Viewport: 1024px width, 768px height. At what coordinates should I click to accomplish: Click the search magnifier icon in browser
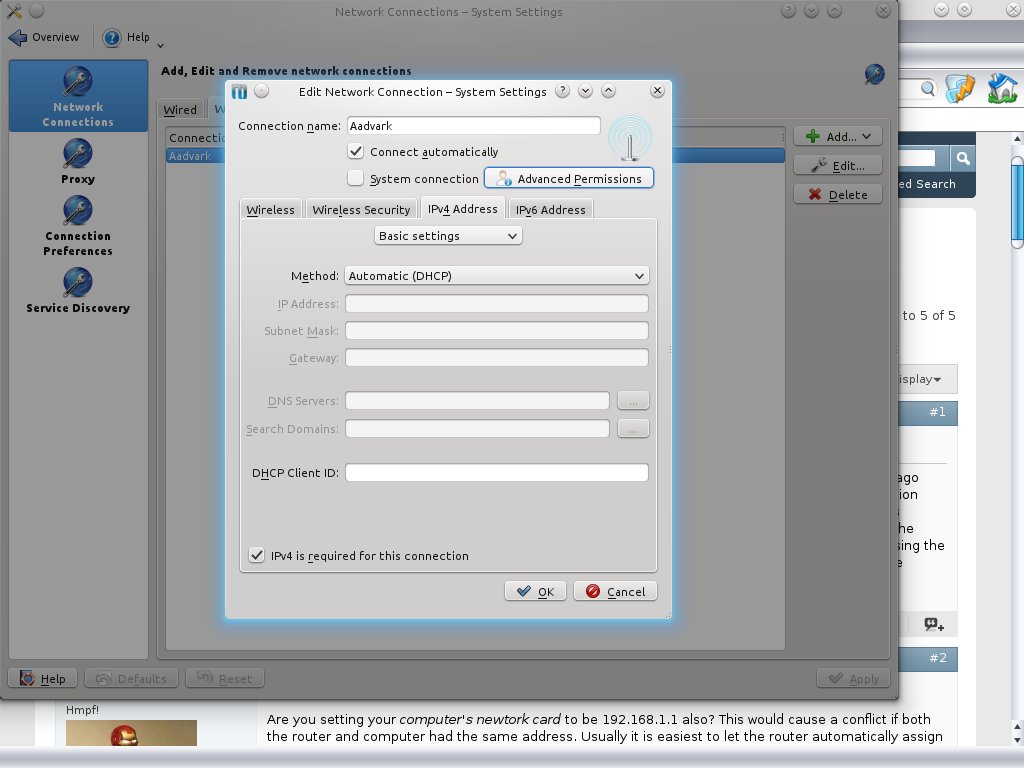[962, 159]
